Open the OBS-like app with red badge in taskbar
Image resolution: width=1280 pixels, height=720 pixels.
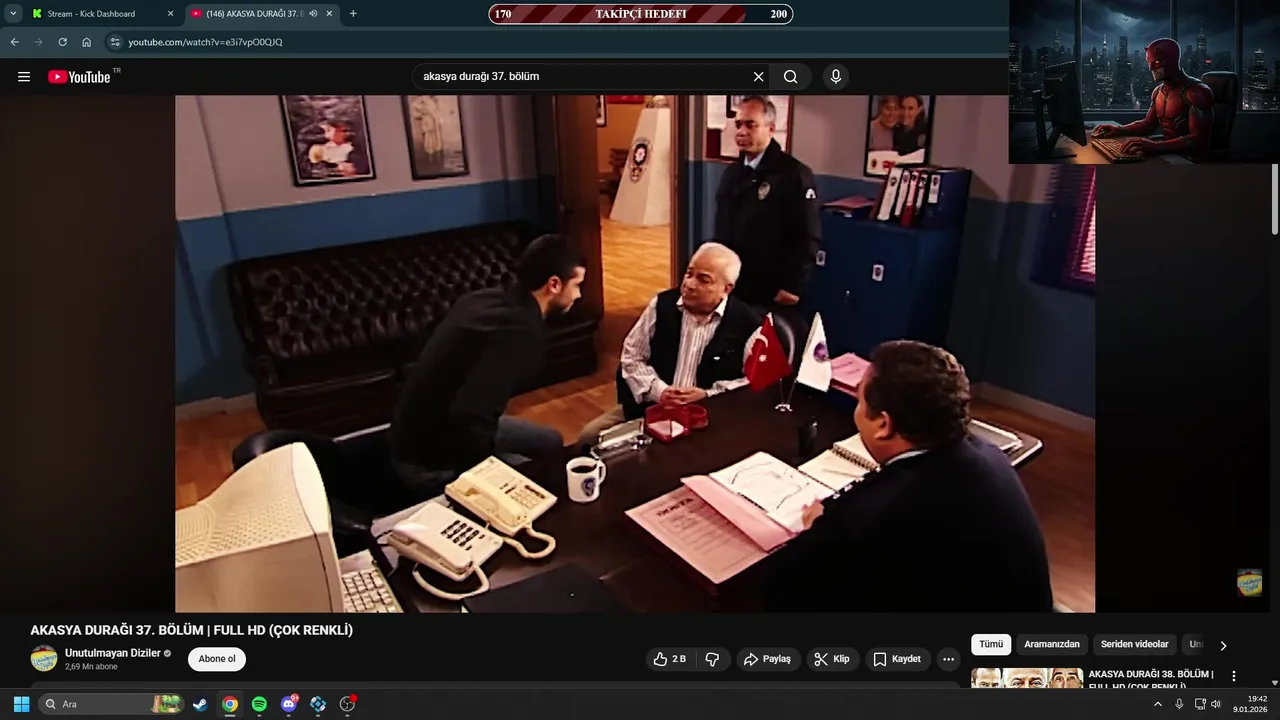click(348, 704)
